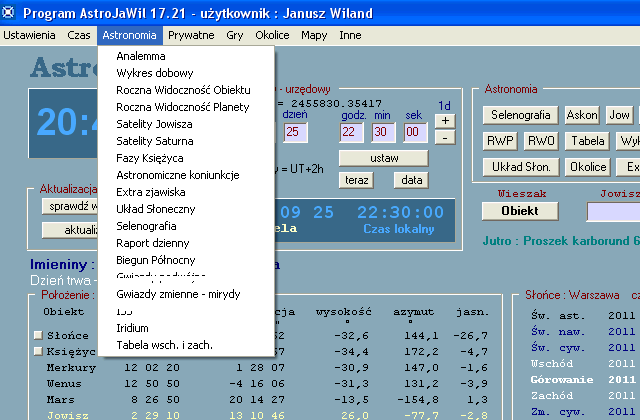
Task: Click the aktualiz button in Aktualizacja
Action: tap(70, 230)
